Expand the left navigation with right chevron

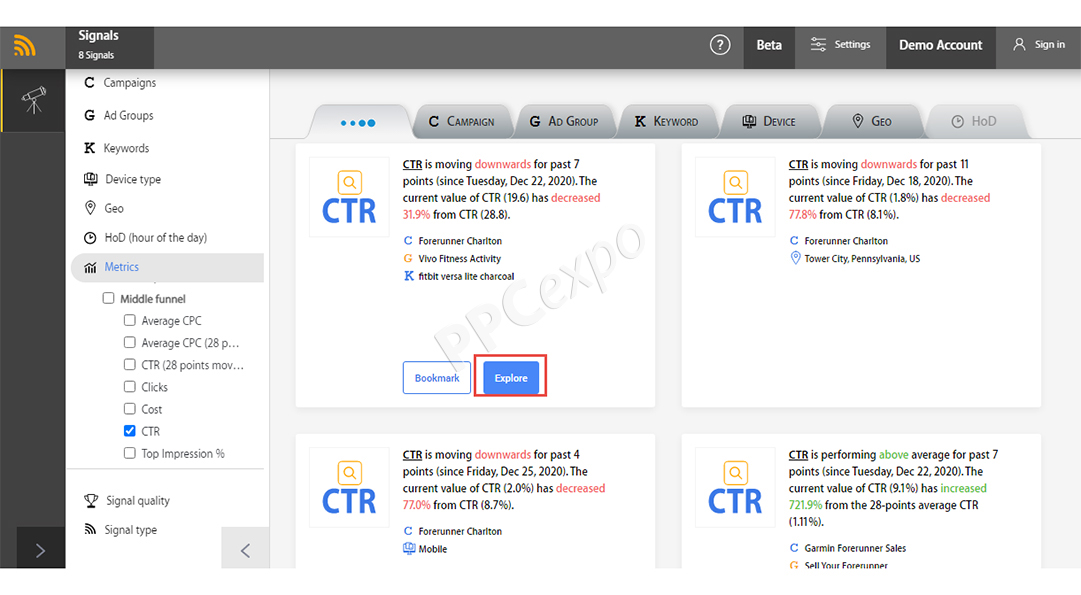click(x=41, y=550)
